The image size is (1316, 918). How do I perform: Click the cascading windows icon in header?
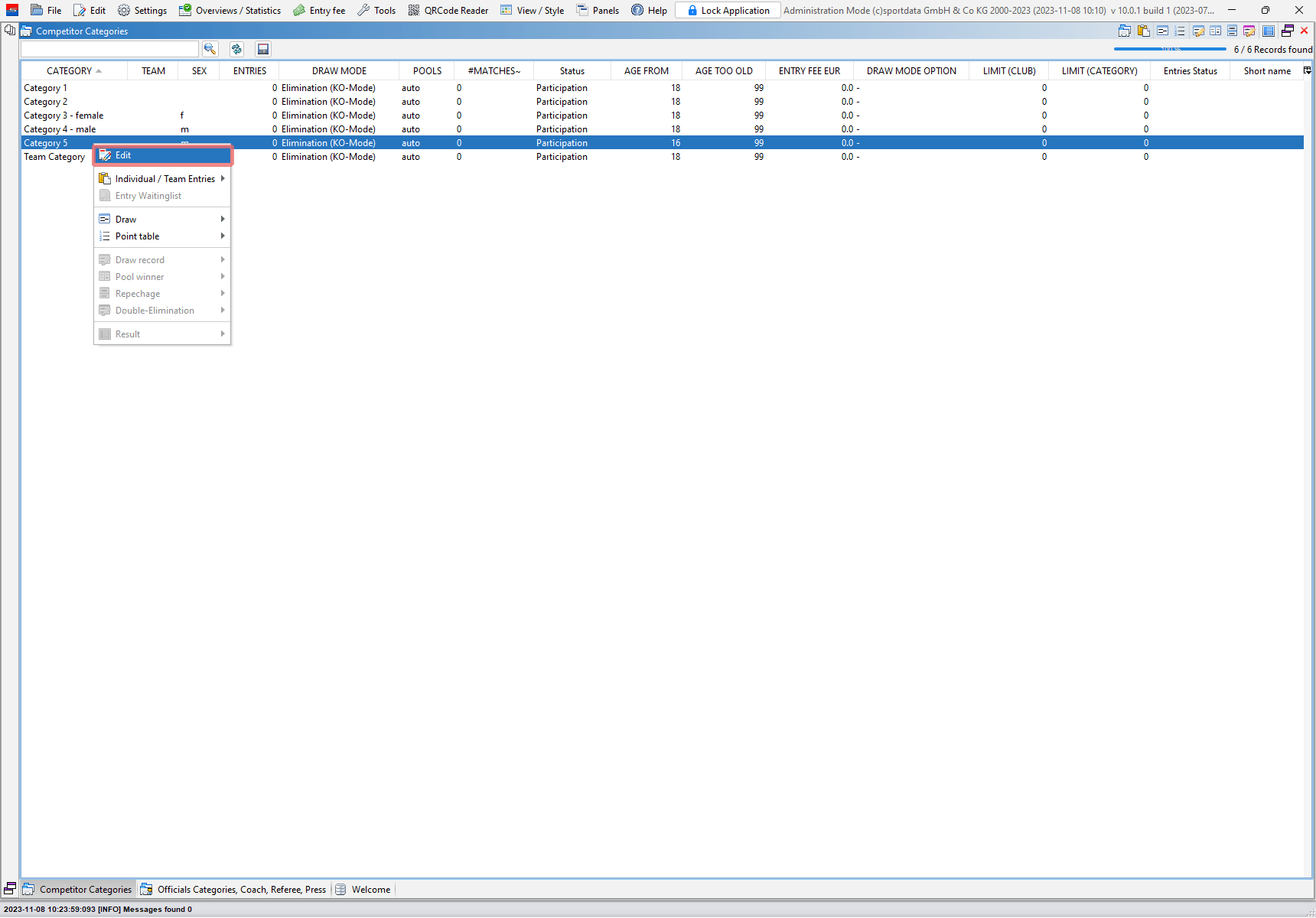point(1288,31)
